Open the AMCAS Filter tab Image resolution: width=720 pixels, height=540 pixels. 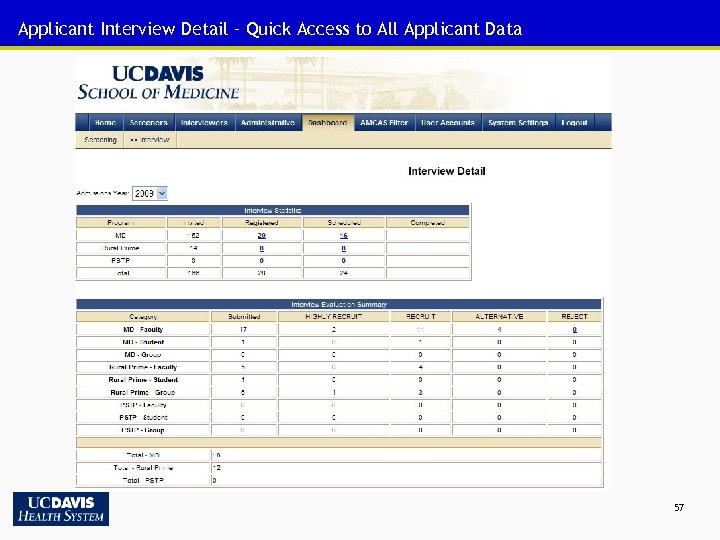(x=384, y=123)
